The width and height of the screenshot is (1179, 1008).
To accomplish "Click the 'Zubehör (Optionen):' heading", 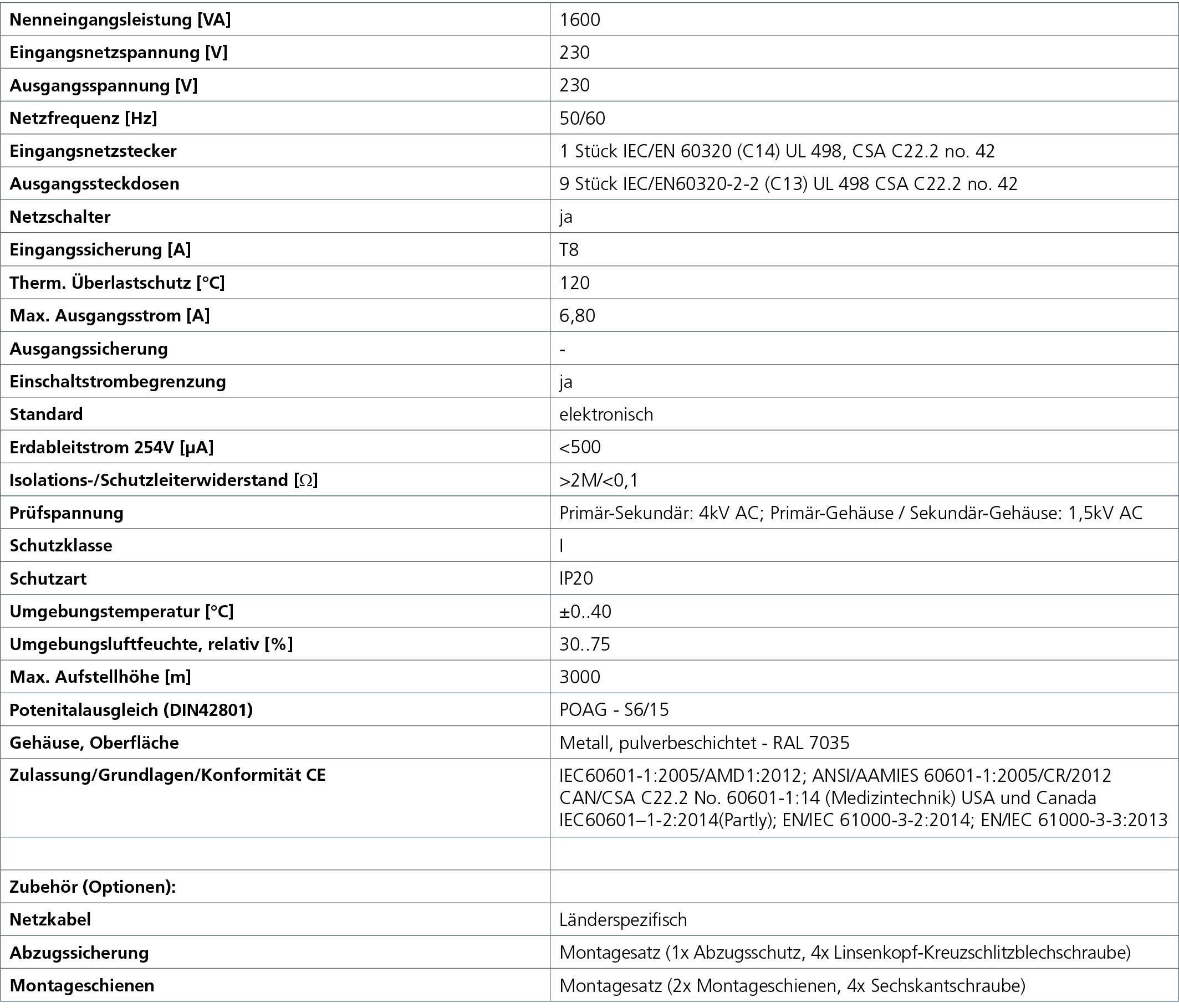I will (93, 887).
